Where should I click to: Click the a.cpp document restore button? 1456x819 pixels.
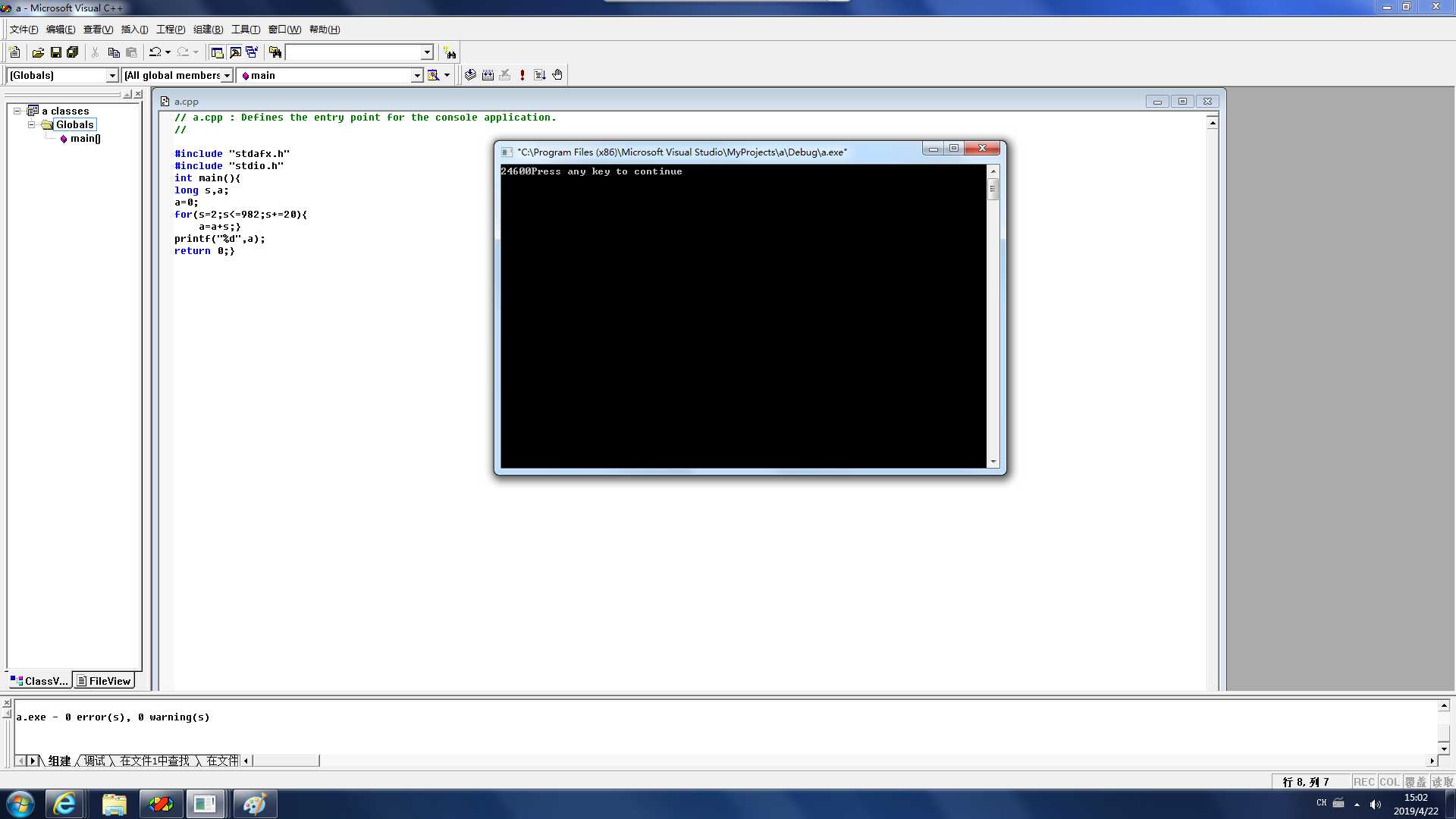click(x=1182, y=101)
